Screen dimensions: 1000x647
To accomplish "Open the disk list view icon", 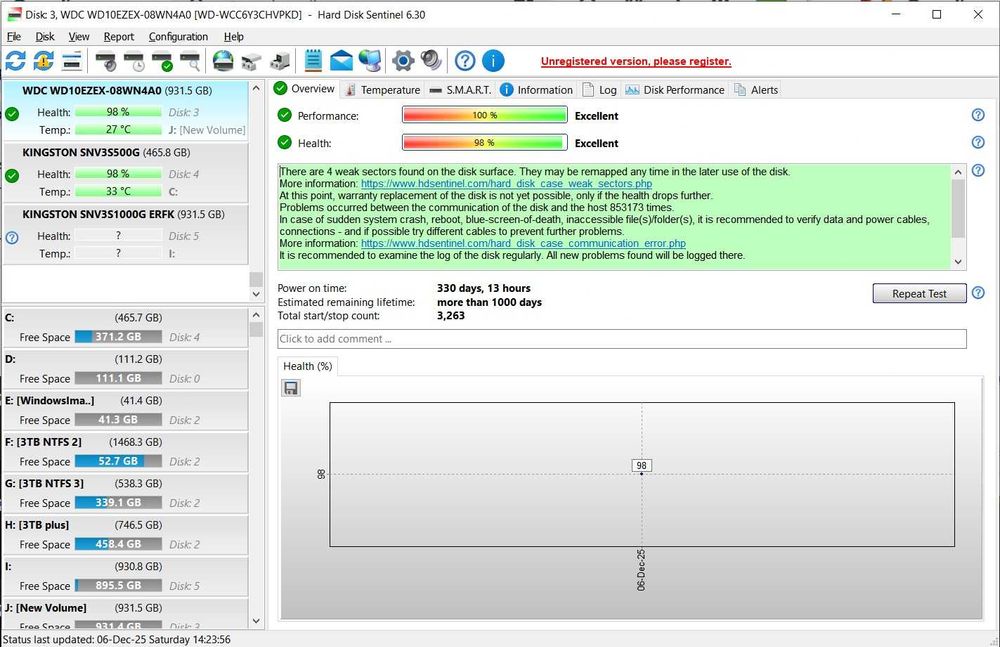I will [72, 61].
